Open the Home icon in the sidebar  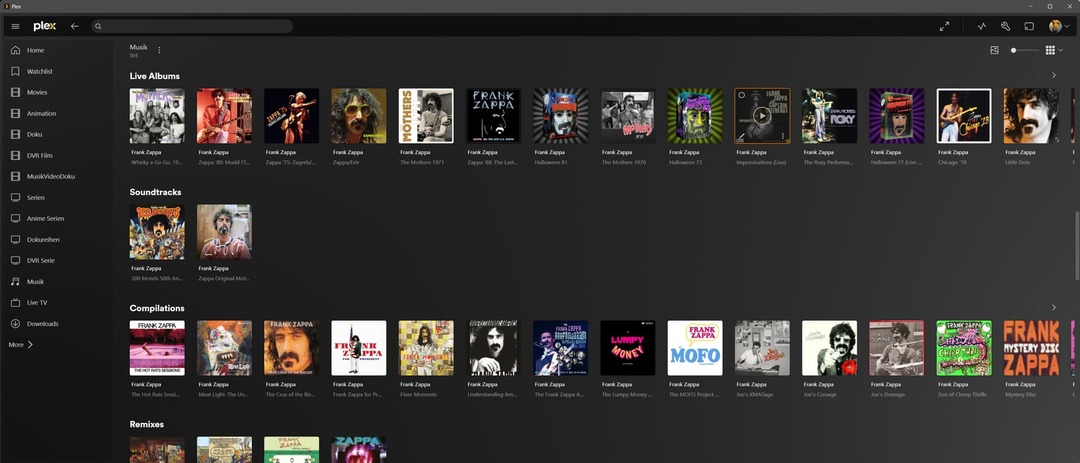click(x=15, y=50)
